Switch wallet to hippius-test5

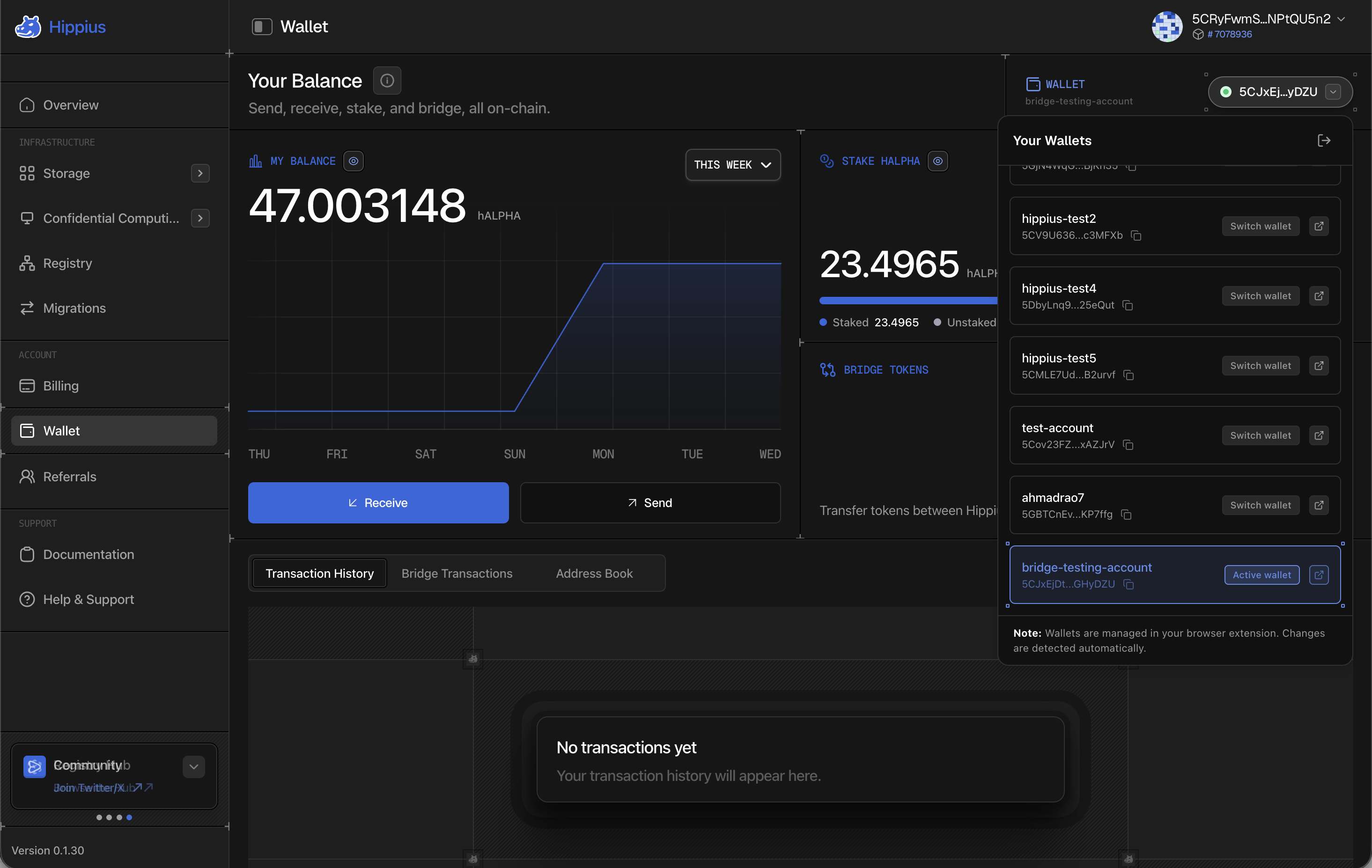pyautogui.click(x=1261, y=366)
